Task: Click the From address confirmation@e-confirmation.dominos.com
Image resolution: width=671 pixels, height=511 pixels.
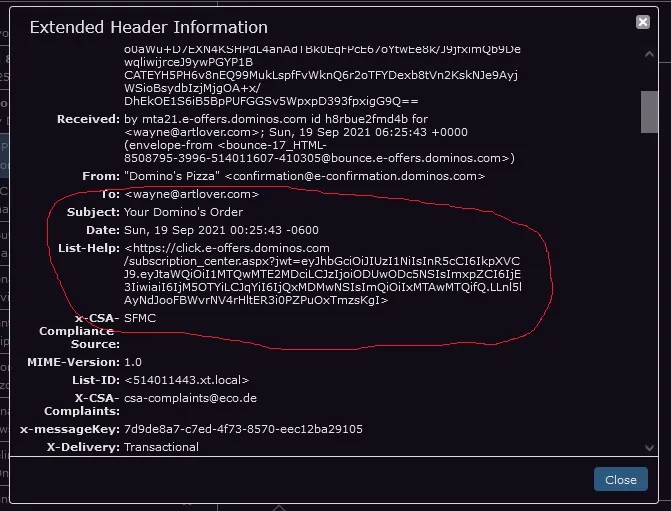Action: point(355,176)
